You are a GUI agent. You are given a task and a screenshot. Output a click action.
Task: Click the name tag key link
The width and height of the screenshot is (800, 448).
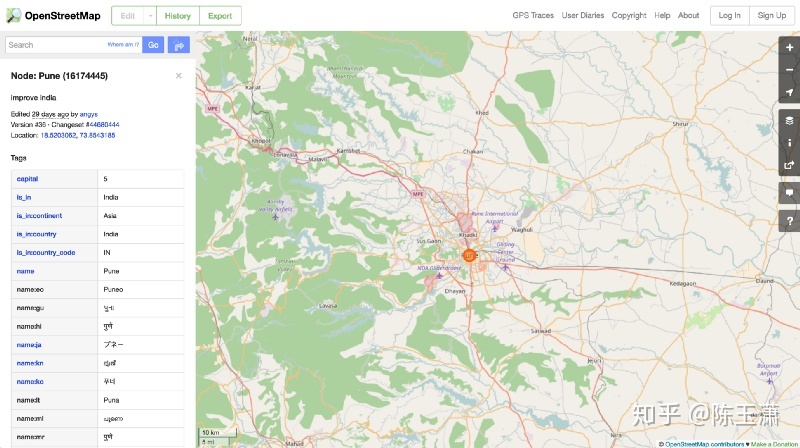click(25, 271)
